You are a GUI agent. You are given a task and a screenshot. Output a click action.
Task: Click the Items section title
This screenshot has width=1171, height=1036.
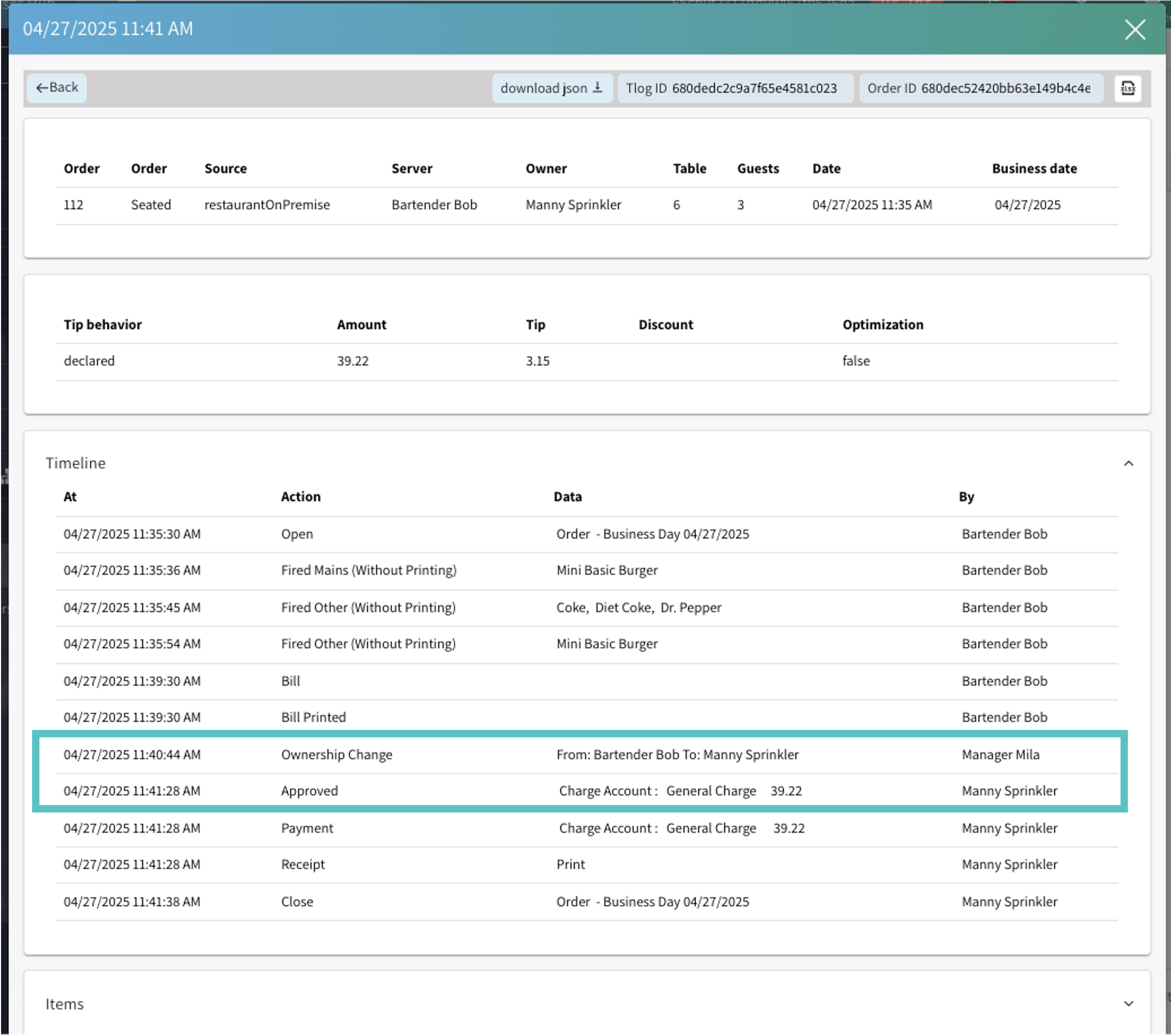pyautogui.click(x=65, y=1003)
